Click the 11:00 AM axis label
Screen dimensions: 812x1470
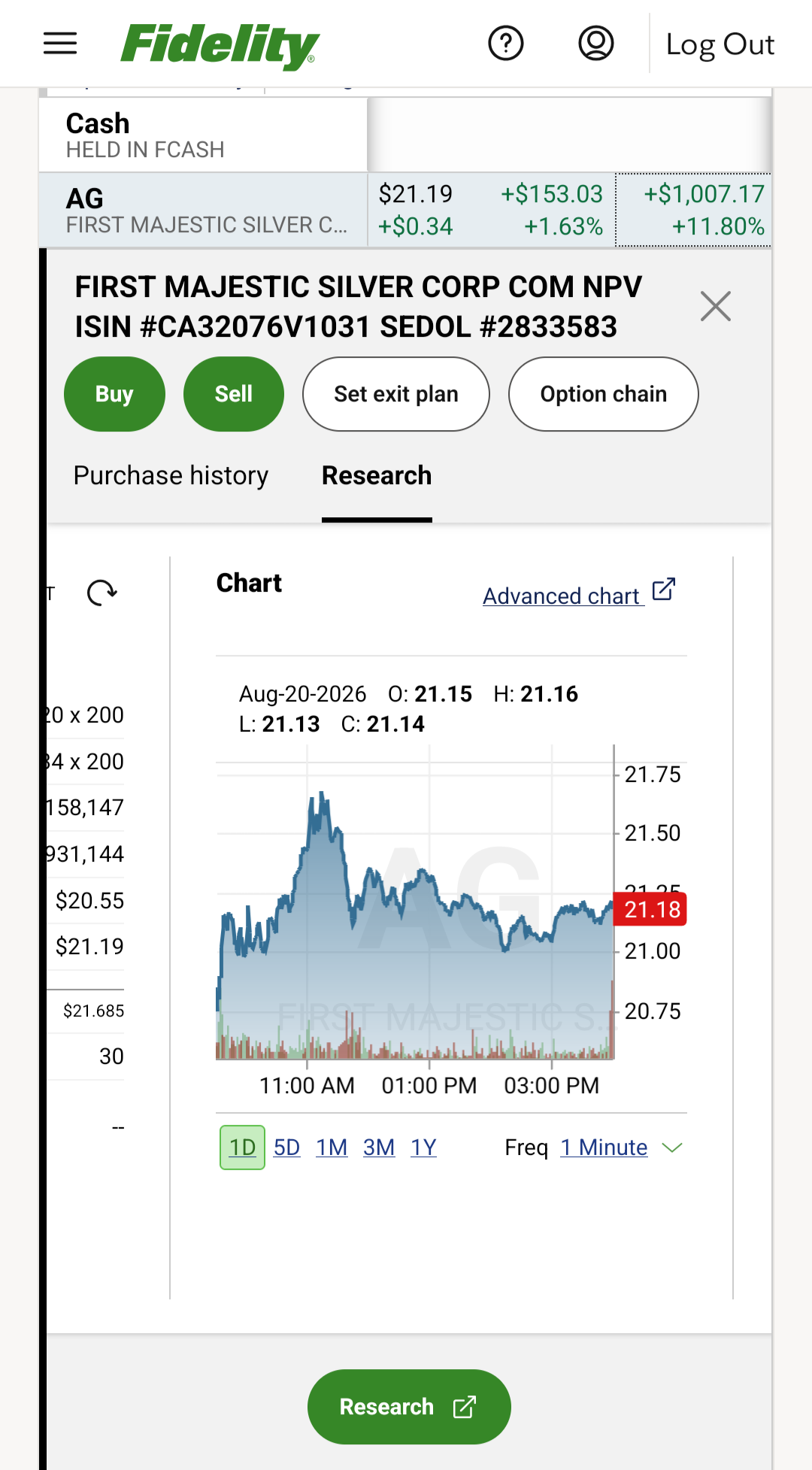pos(307,1086)
